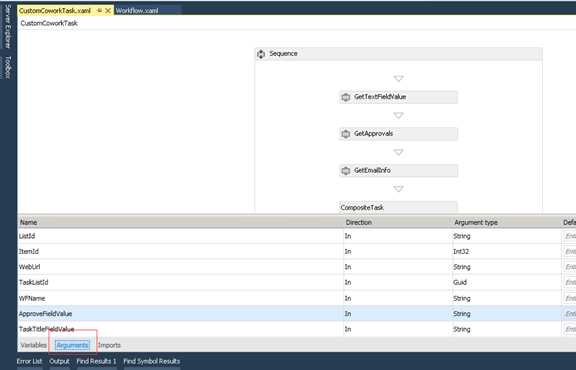Click default value field for TaskListId
576x370 pixels.
569,282
